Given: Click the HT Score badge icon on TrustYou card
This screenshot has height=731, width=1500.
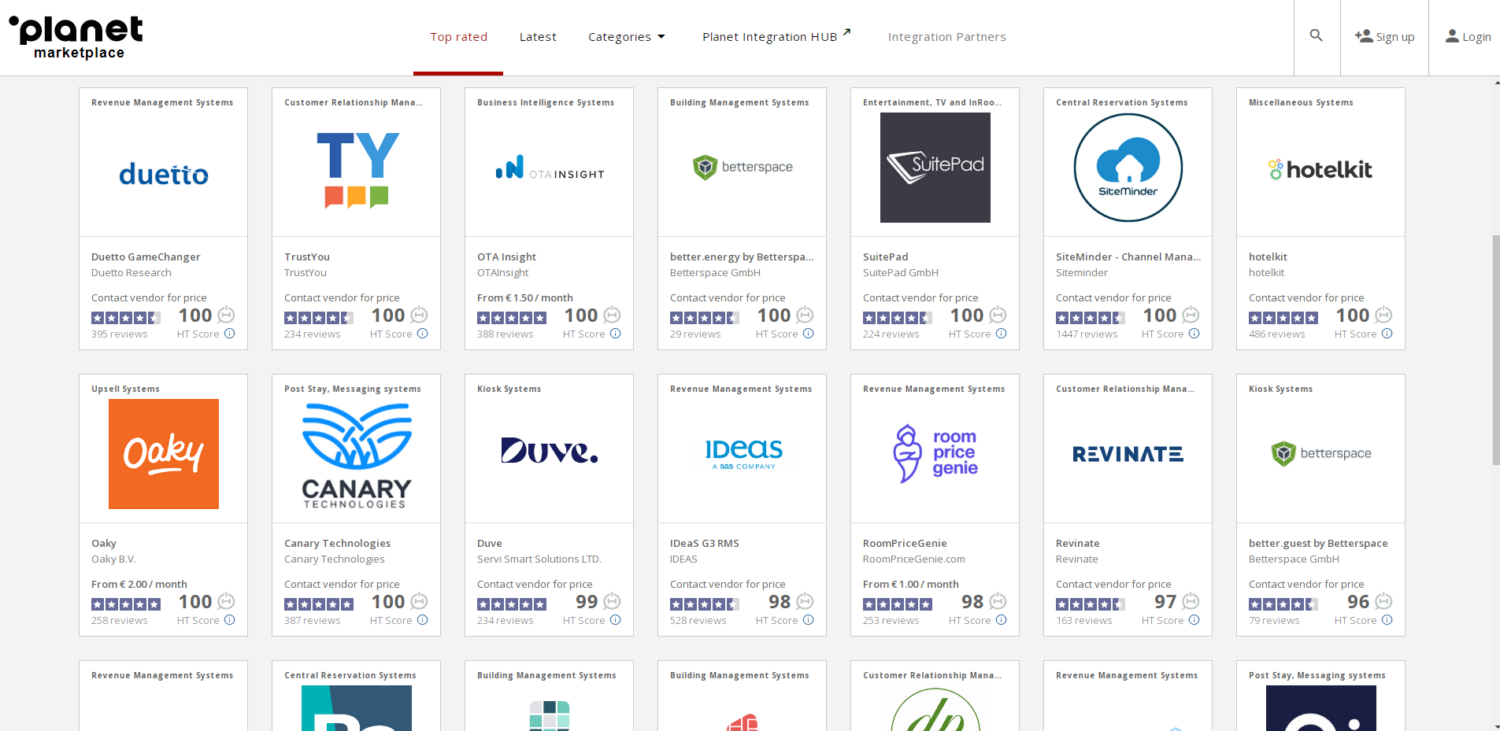Looking at the screenshot, I should pos(420,315).
